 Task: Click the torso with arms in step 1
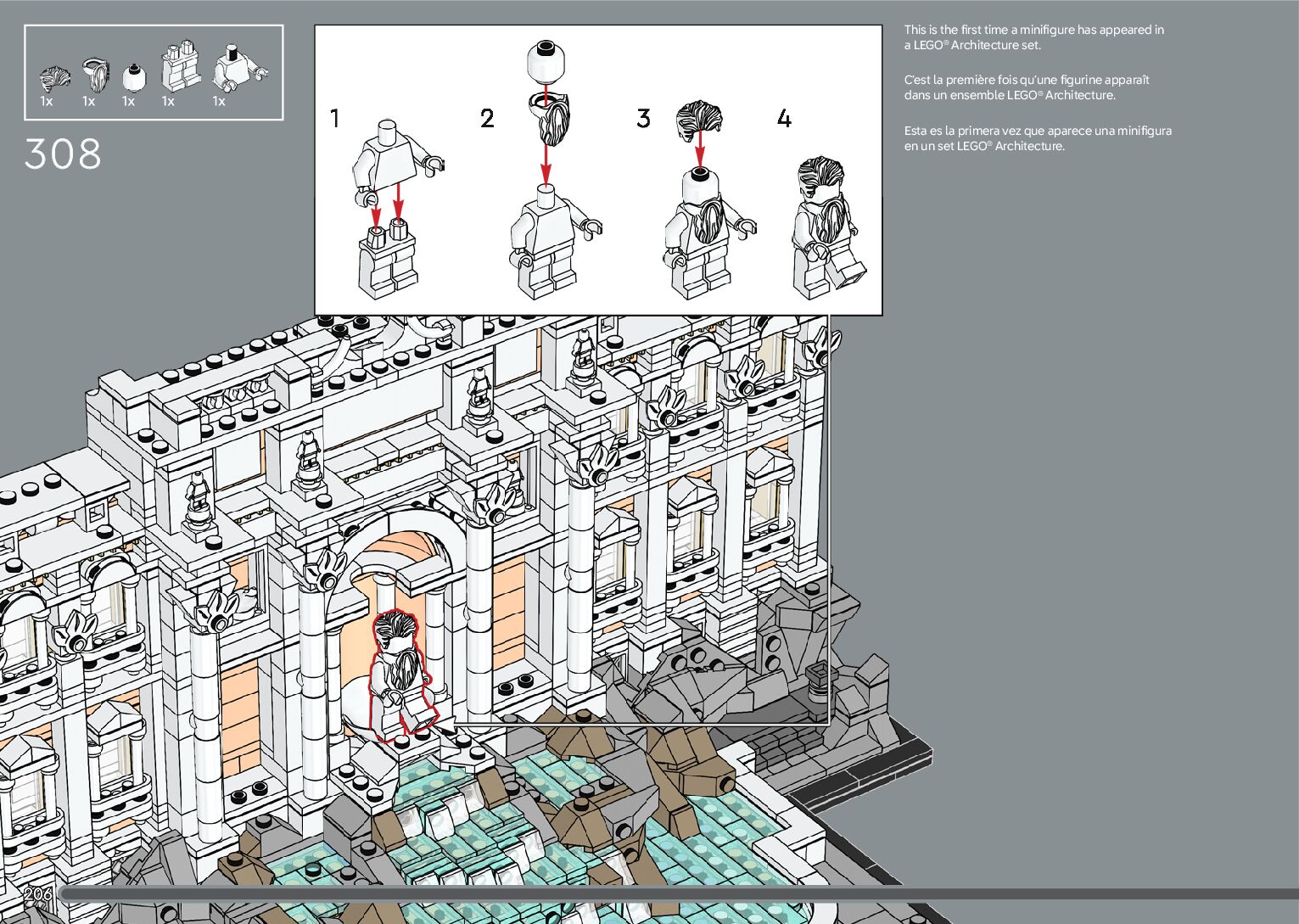pos(391,160)
